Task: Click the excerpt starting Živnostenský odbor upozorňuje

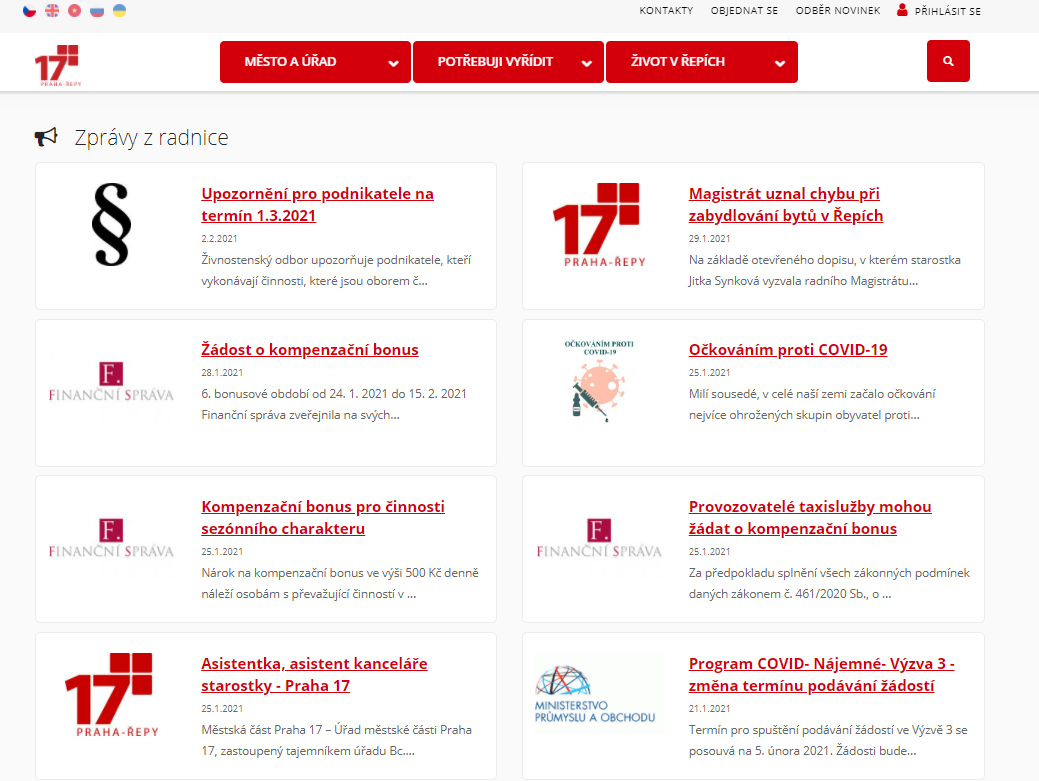Action: 336,270
